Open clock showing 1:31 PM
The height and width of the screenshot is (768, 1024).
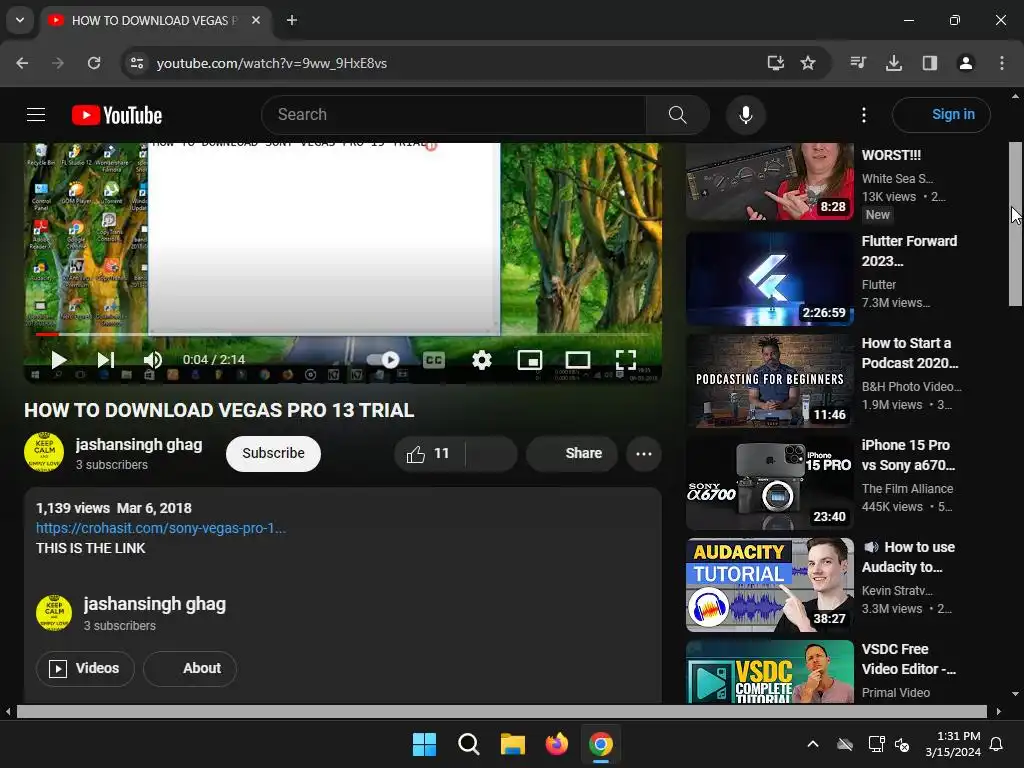[x=953, y=744]
